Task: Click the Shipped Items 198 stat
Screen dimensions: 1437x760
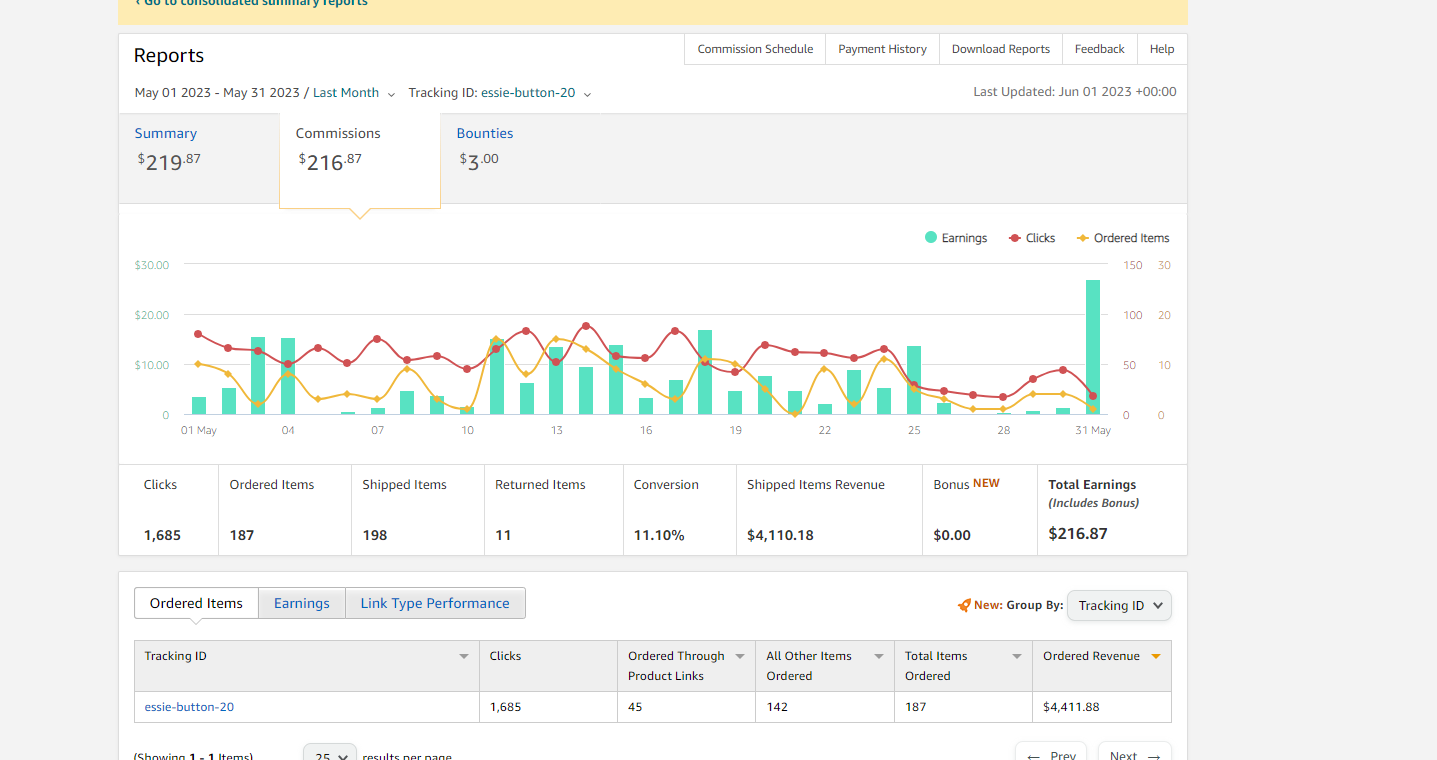Action: (375, 535)
